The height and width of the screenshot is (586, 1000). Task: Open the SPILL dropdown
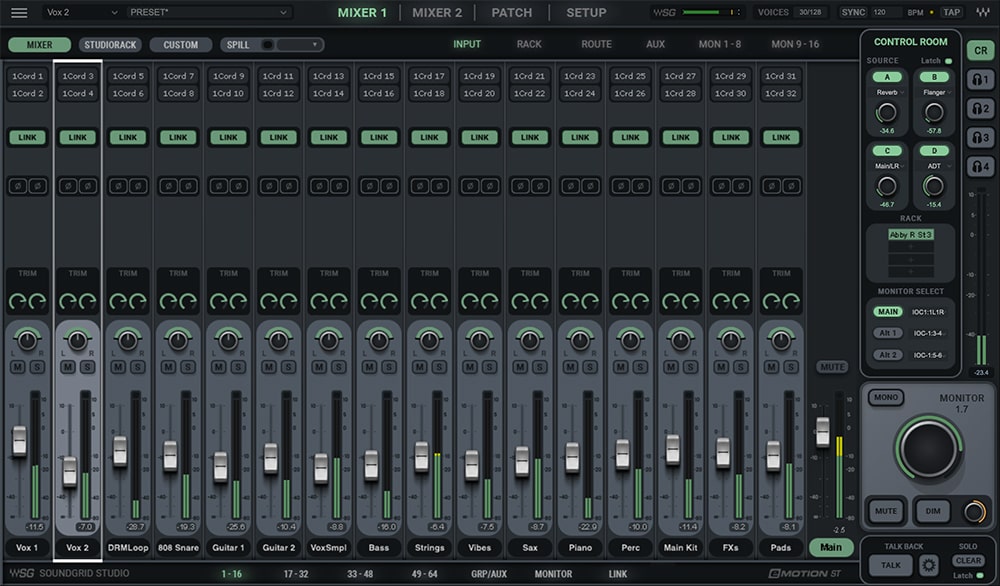coord(316,45)
